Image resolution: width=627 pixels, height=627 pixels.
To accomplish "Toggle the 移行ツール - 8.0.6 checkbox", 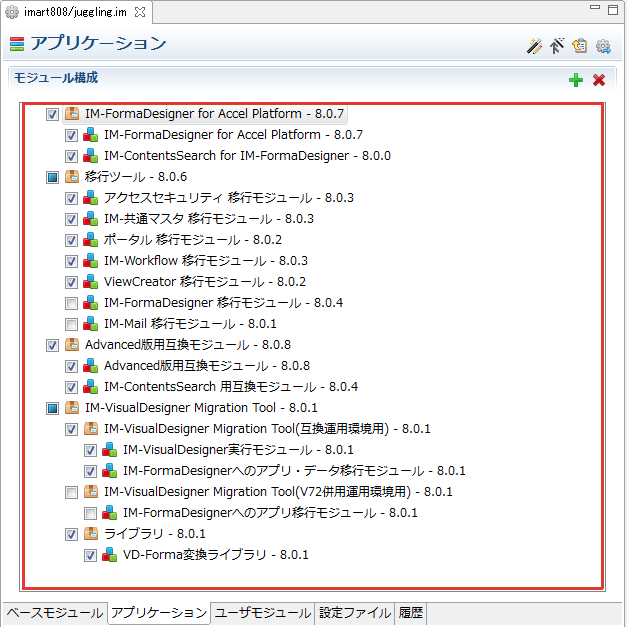I will coord(52,177).
